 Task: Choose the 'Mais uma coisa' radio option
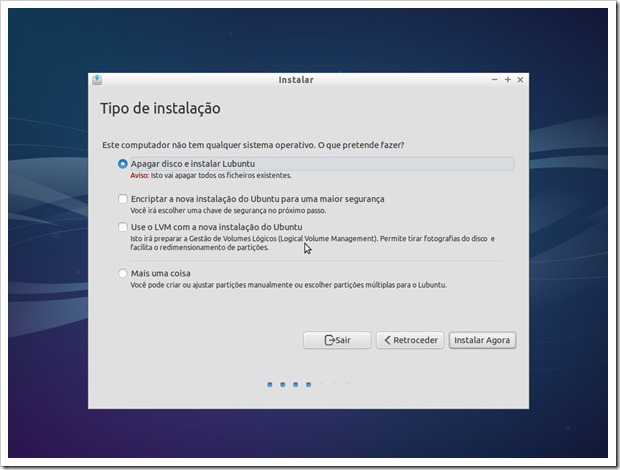(123, 273)
